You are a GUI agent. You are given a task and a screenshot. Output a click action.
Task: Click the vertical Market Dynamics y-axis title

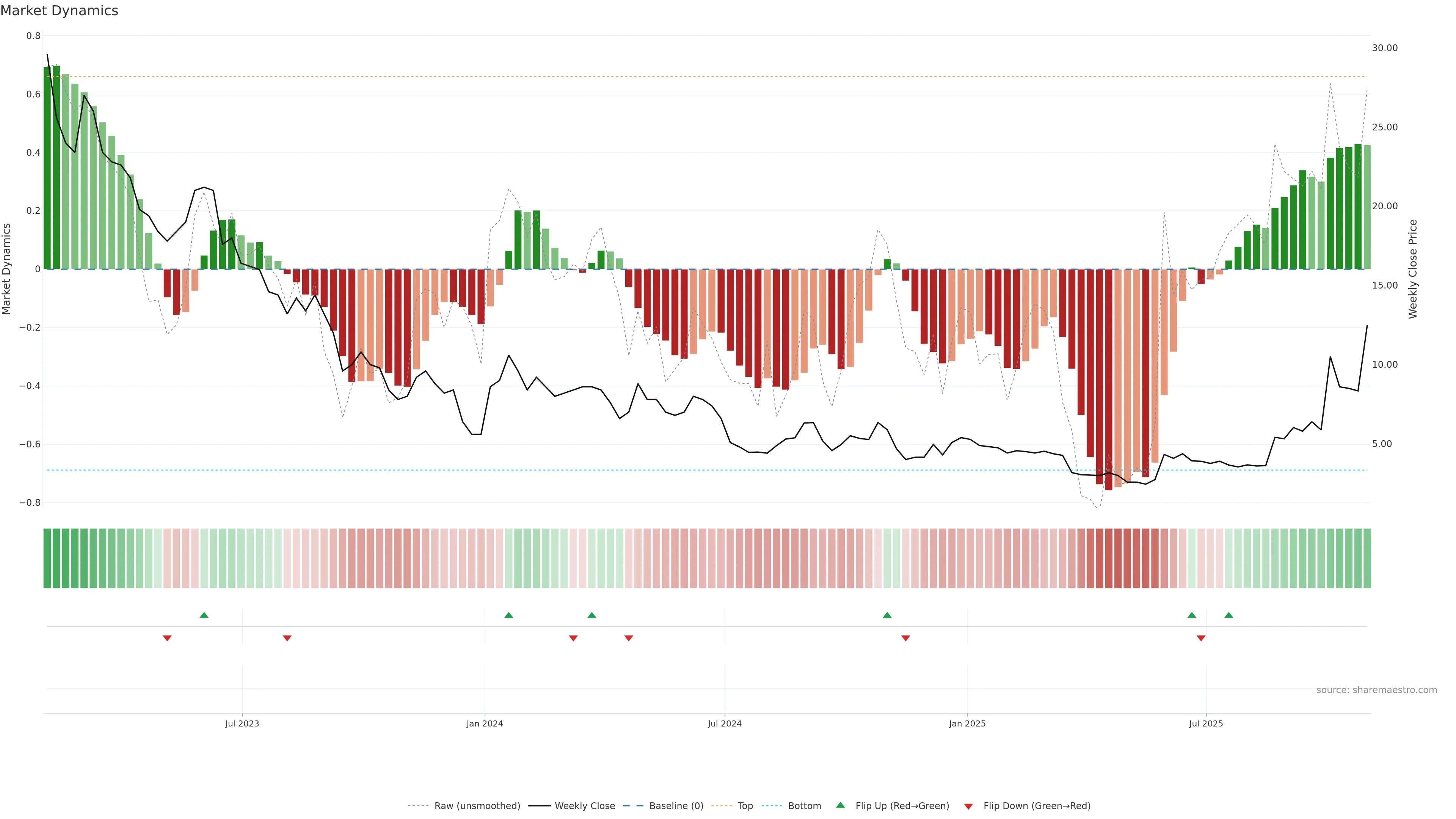click(x=7, y=269)
